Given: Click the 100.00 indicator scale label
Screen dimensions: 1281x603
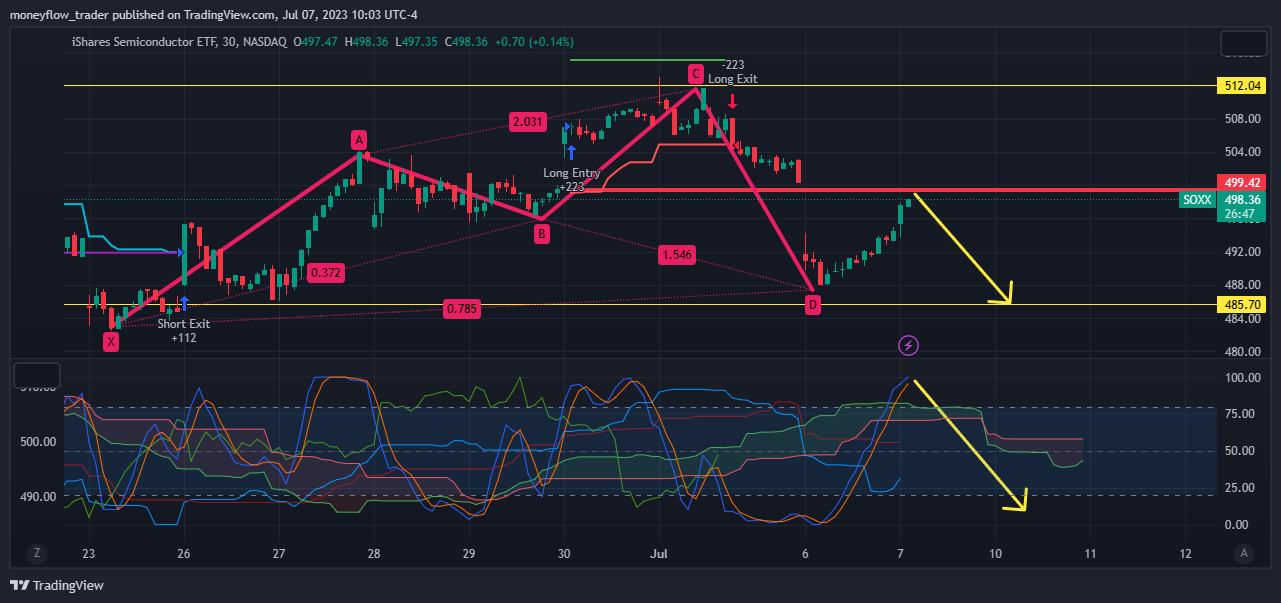Looking at the screenshot, I should pos(1242,378).
